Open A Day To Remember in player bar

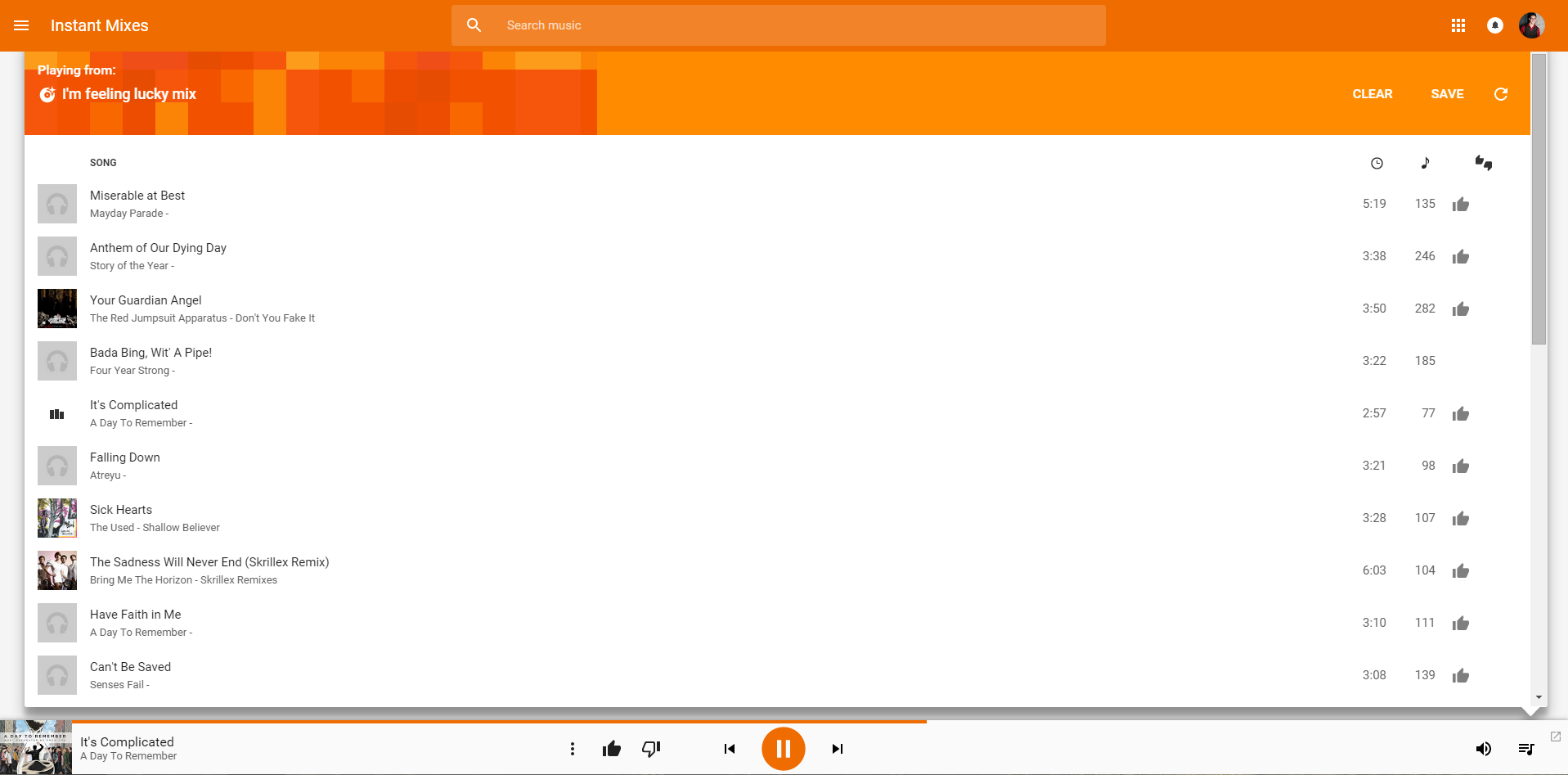tap(128, 756)
